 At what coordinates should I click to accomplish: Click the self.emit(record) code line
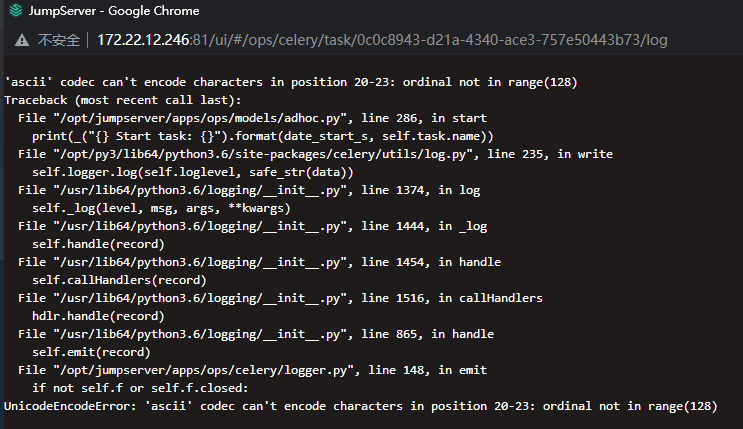point(91,352)
